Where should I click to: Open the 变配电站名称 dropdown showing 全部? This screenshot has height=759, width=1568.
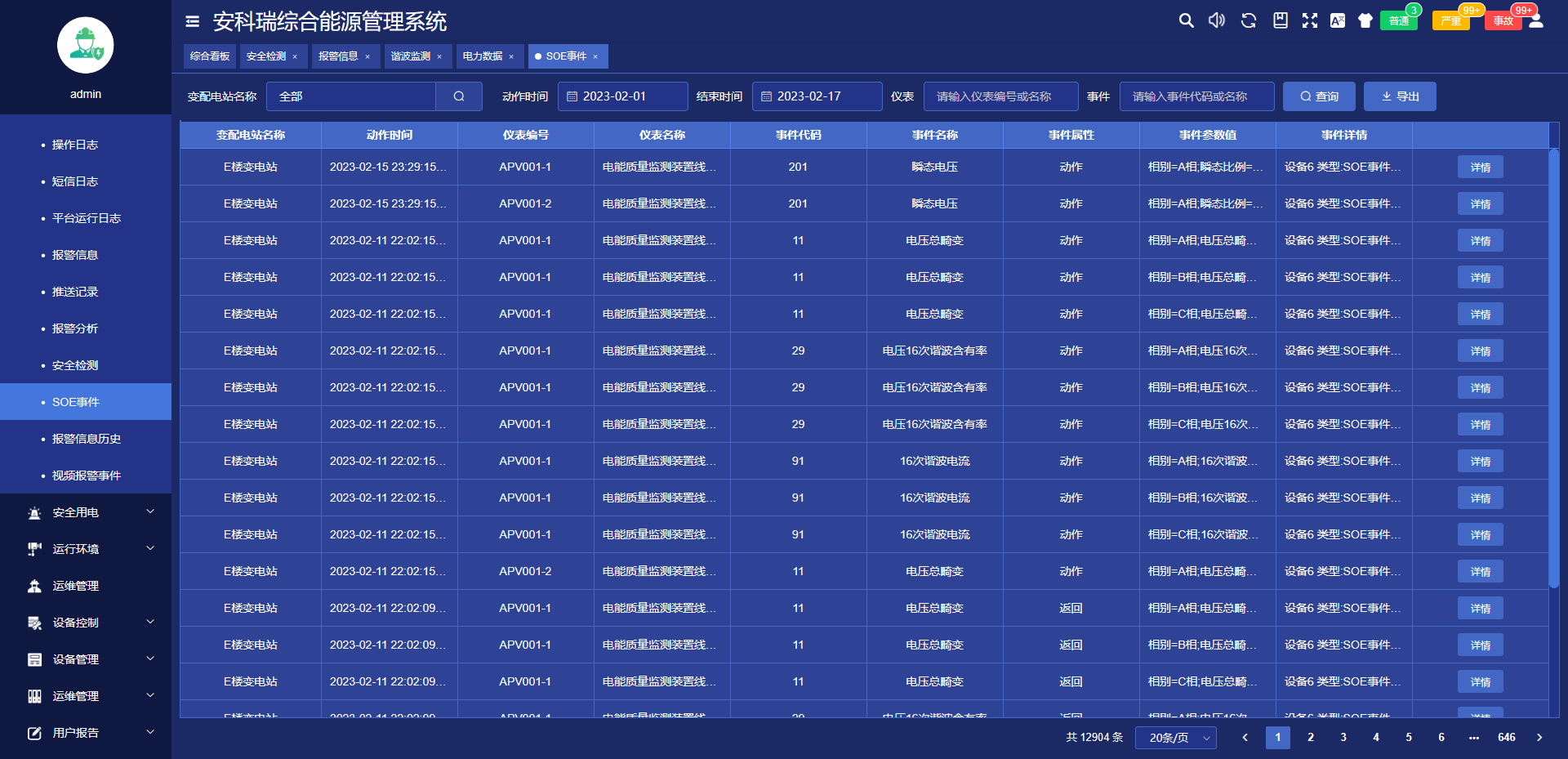coord(351,96)
